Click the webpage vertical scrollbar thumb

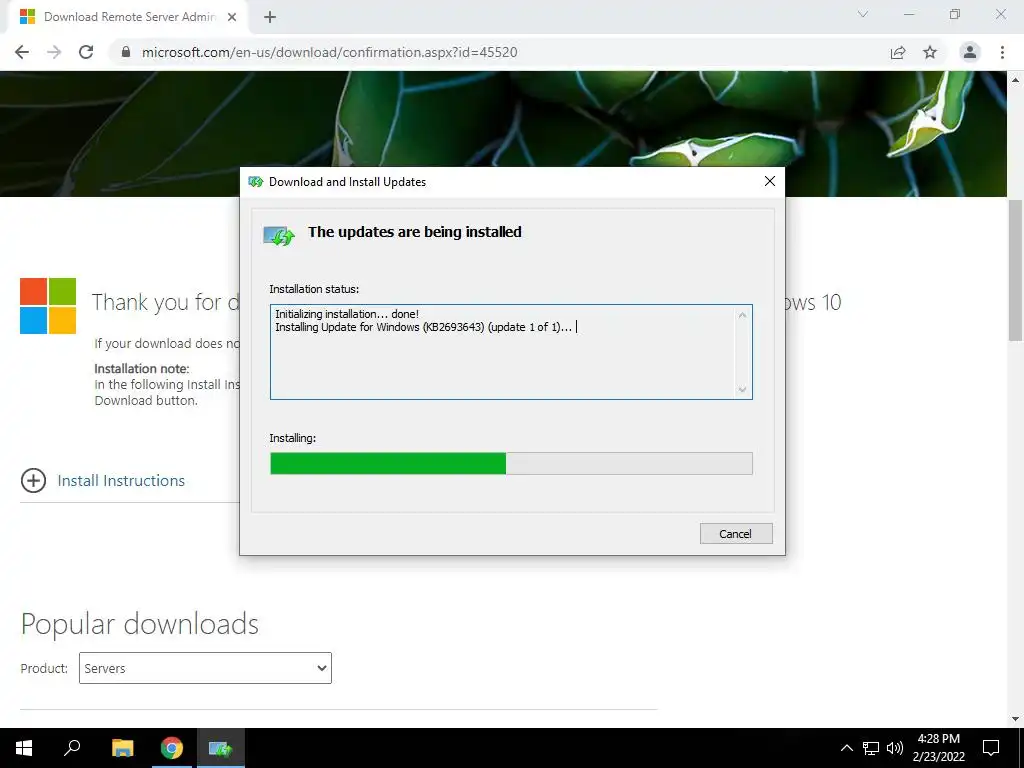pyautogui.click(x=1016, y=270)
